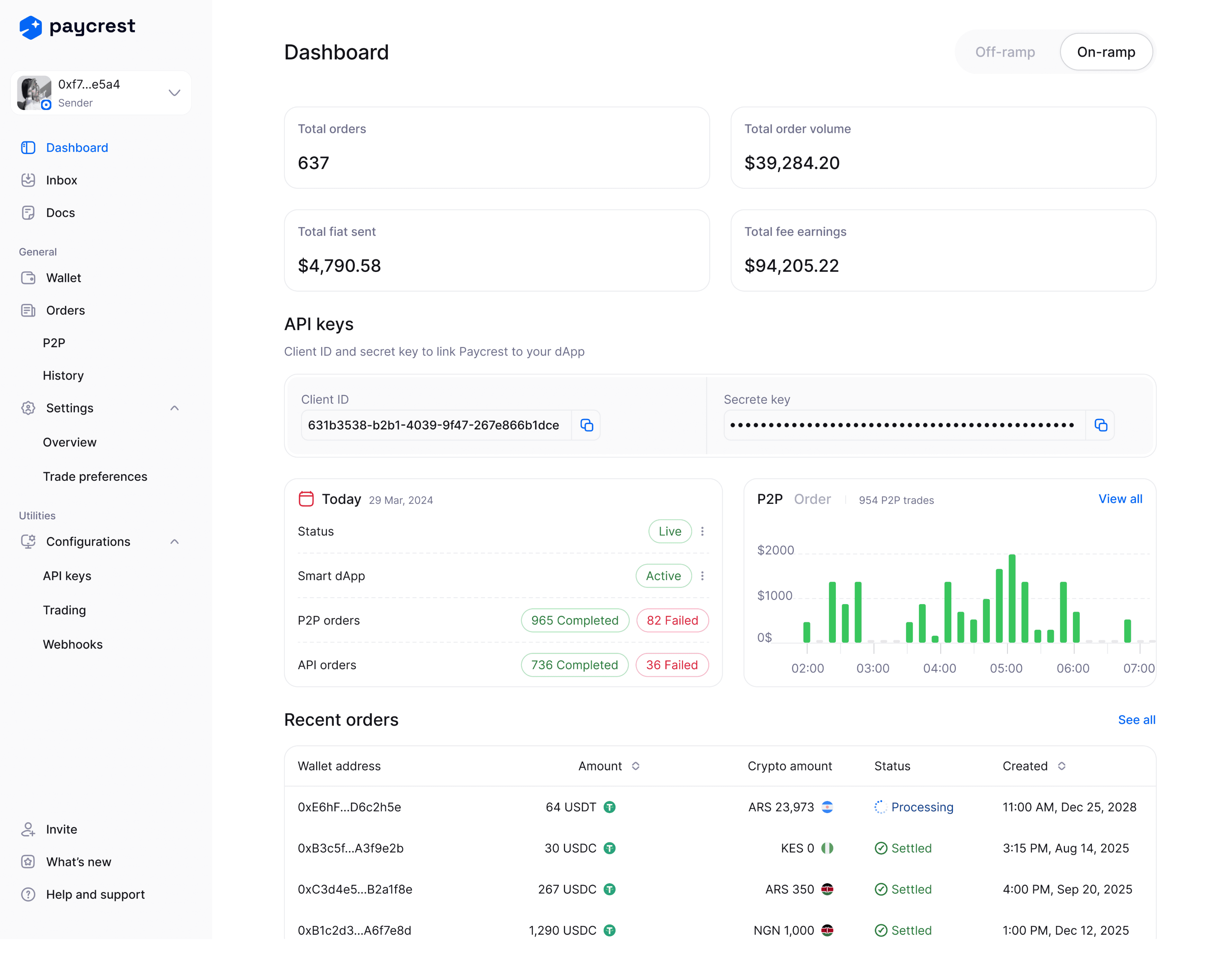Open Trade preferences menu item

click(95, 476)
